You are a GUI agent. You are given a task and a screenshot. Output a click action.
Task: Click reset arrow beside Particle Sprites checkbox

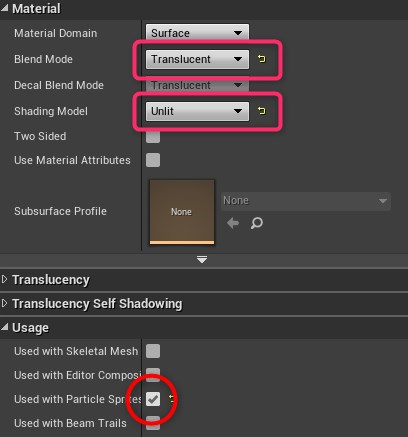pyautogui.click(x=171, y=398)
